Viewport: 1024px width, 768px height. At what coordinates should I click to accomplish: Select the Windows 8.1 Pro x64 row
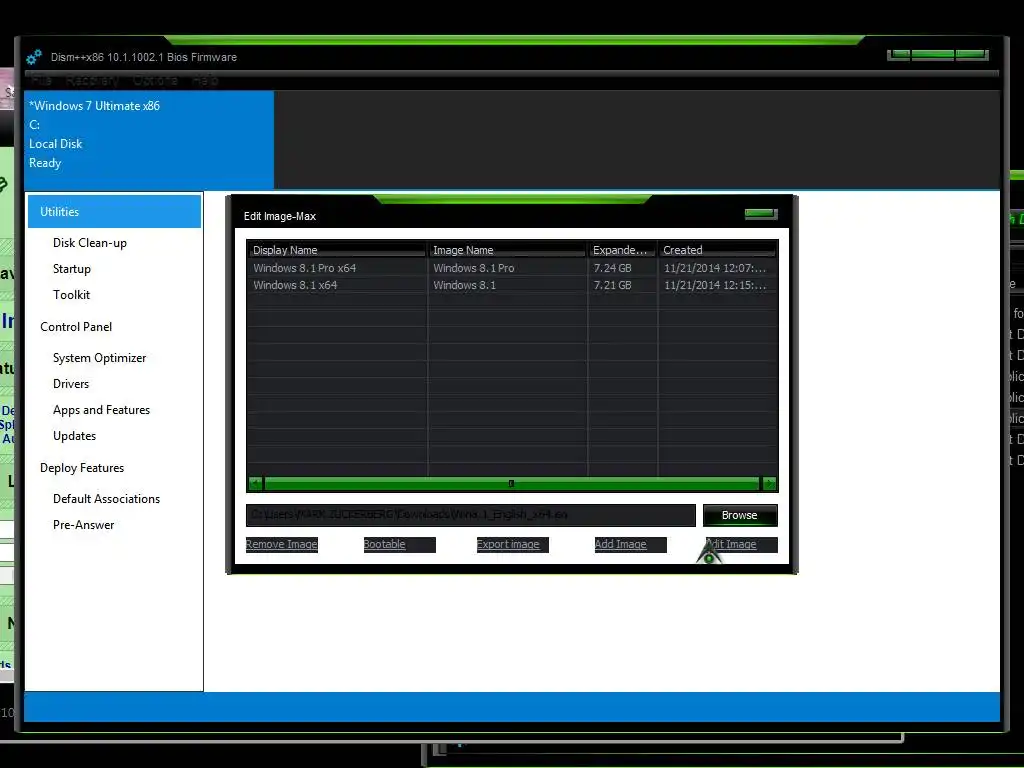[x=512, y=268]
